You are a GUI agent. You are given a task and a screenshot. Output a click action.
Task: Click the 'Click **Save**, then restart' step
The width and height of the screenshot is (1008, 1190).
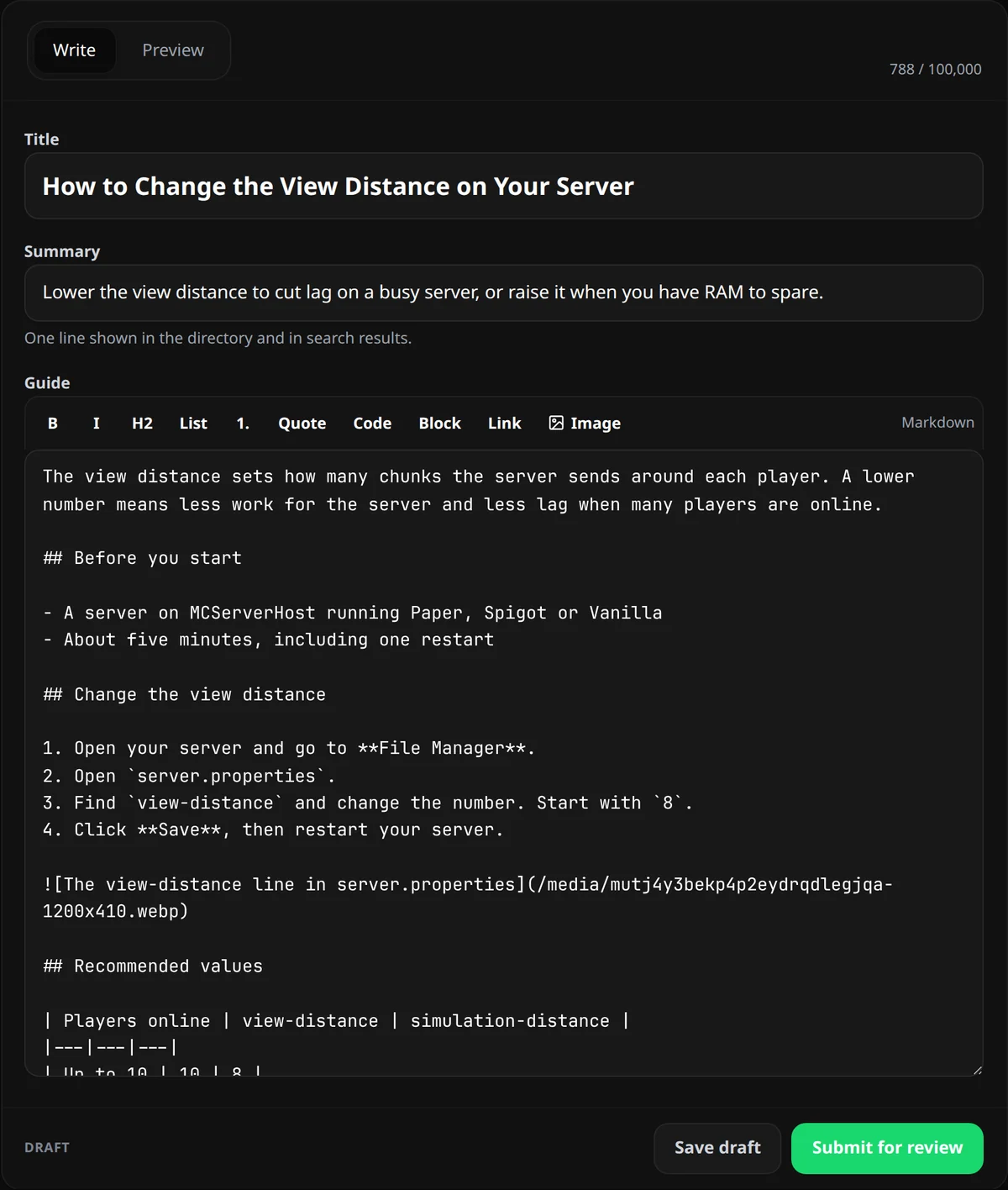274,829
